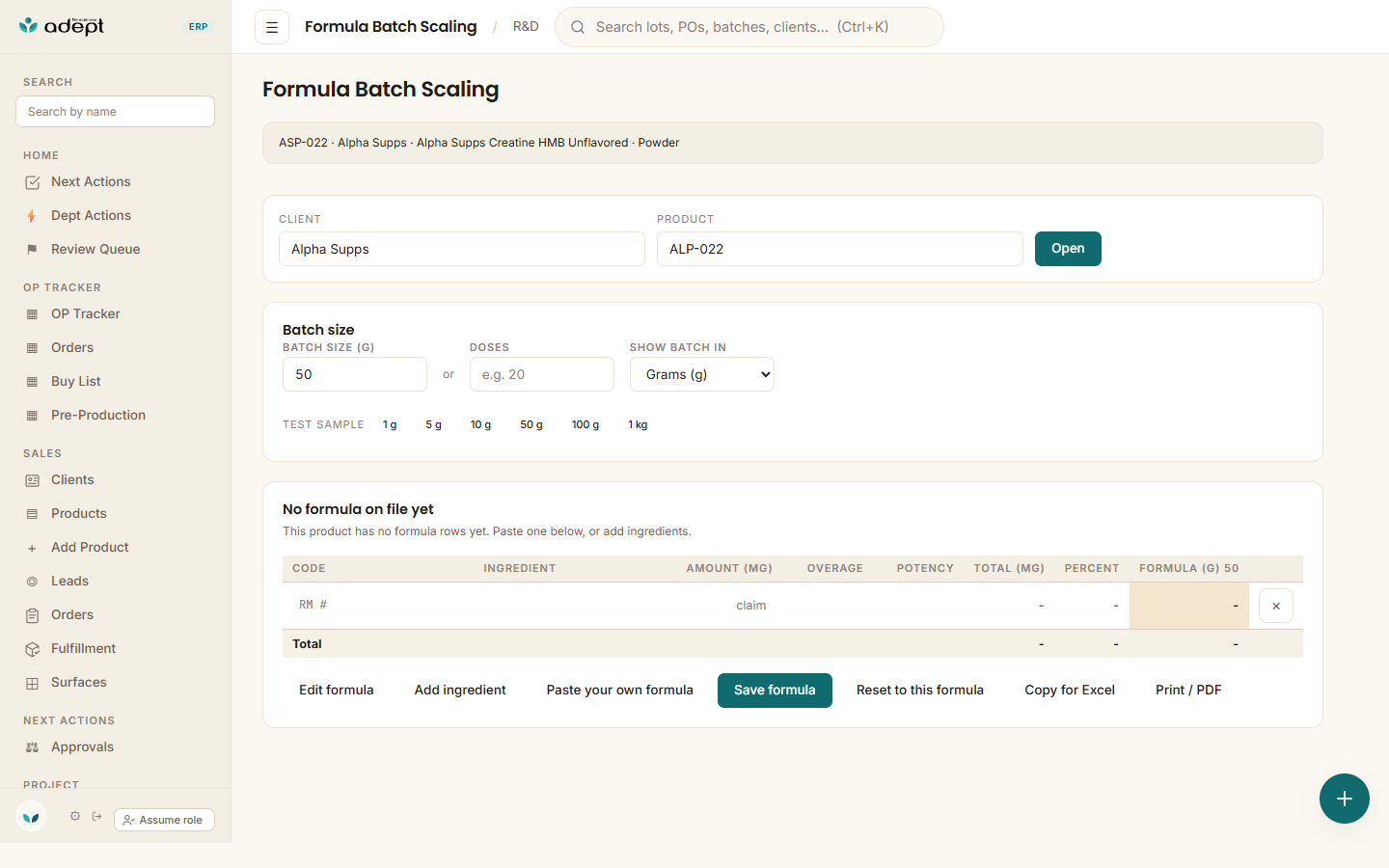1389x868 pixels.
Task: Click the Doses input field
Action: coord(542,374)
